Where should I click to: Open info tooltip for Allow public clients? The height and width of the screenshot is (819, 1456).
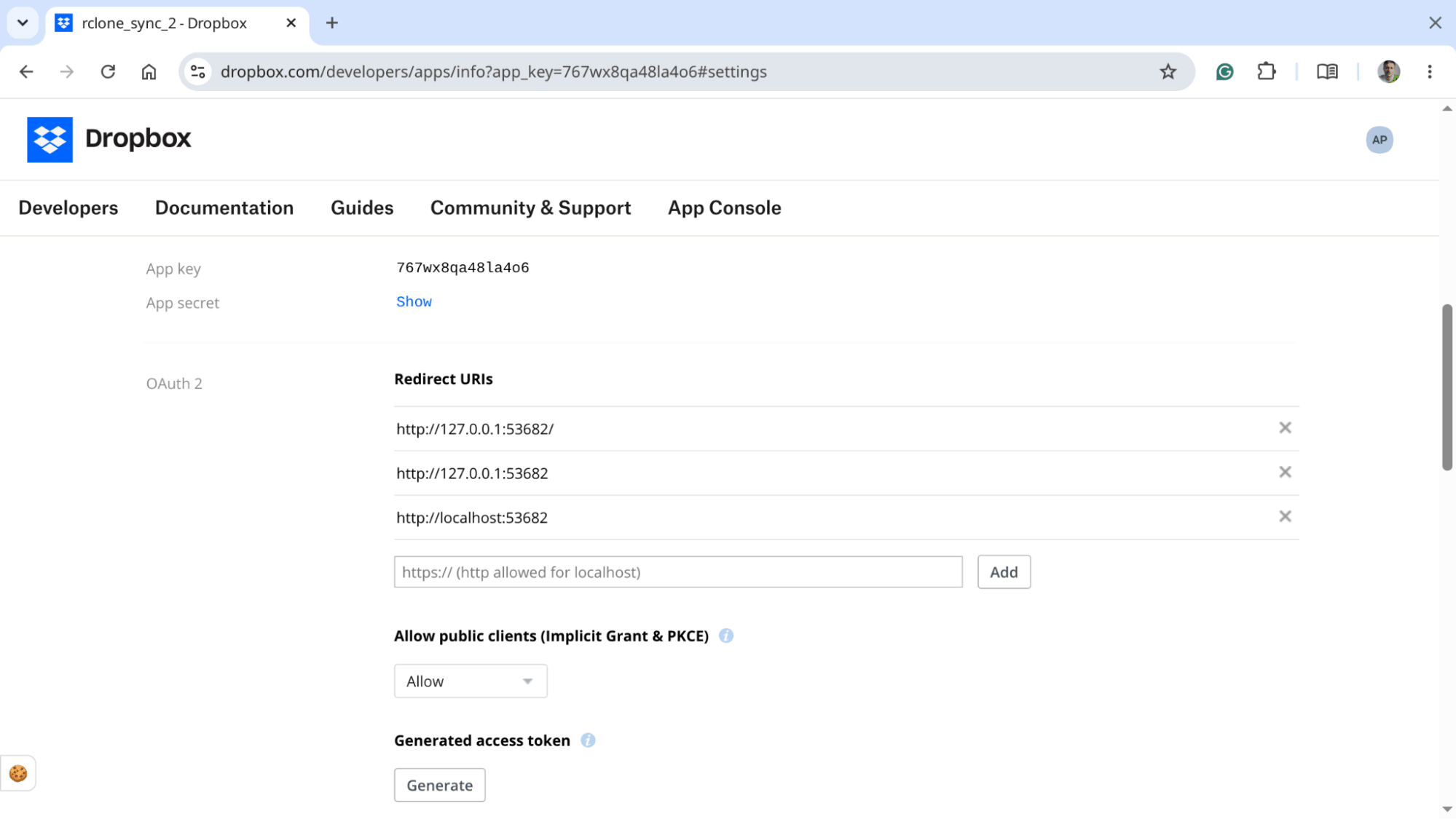pos(725,636)
